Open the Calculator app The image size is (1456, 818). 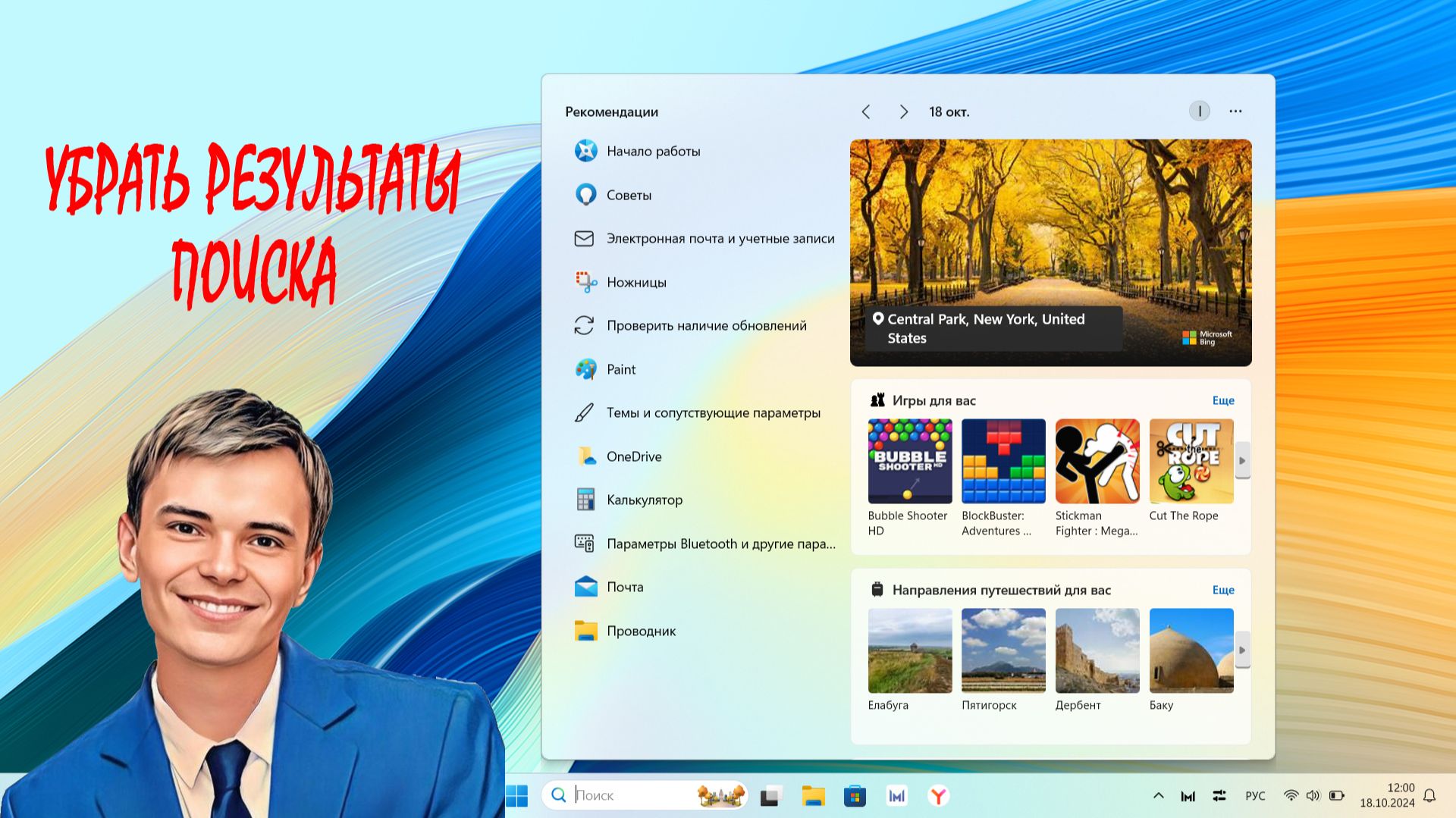[x=644, y=500]
